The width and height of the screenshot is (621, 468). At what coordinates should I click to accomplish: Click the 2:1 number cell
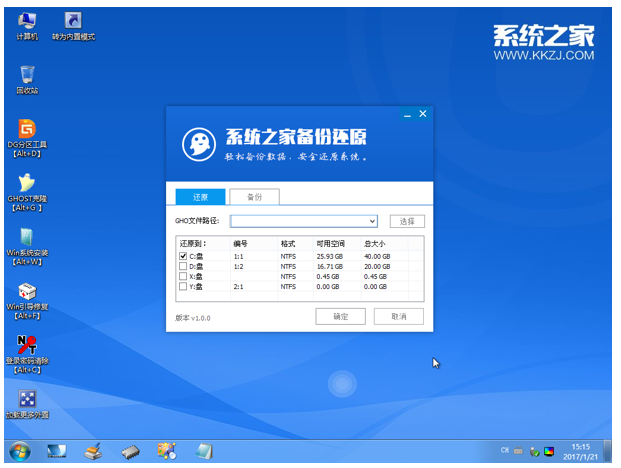[x=238, y=286]
